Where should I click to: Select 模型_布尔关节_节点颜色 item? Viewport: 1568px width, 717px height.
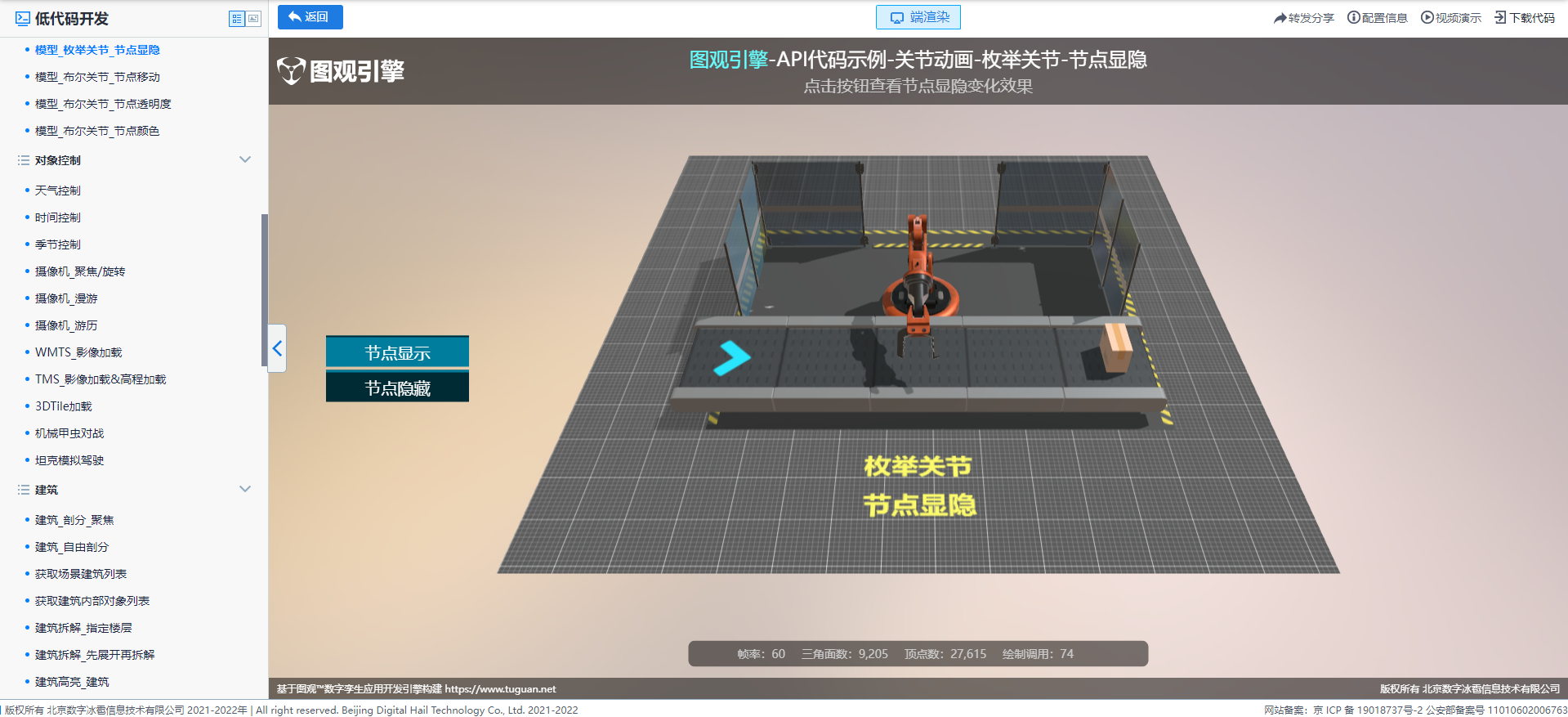(x=97, y=131)
